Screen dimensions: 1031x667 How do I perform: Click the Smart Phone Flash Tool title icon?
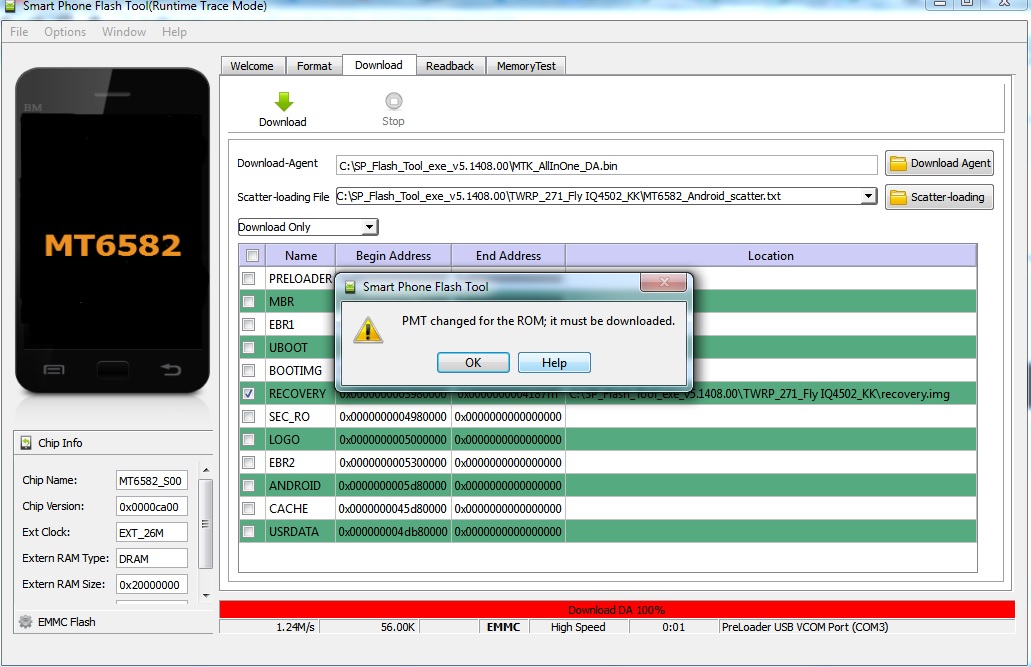[9, 6]
